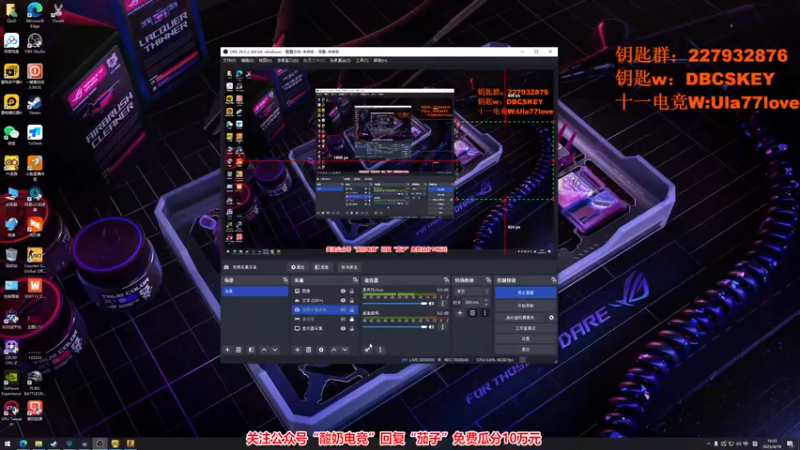Toggle lock on the 显示器采集 source
Image resolution: width=800 pixels, height=450 pixels.
pos(352,329)
